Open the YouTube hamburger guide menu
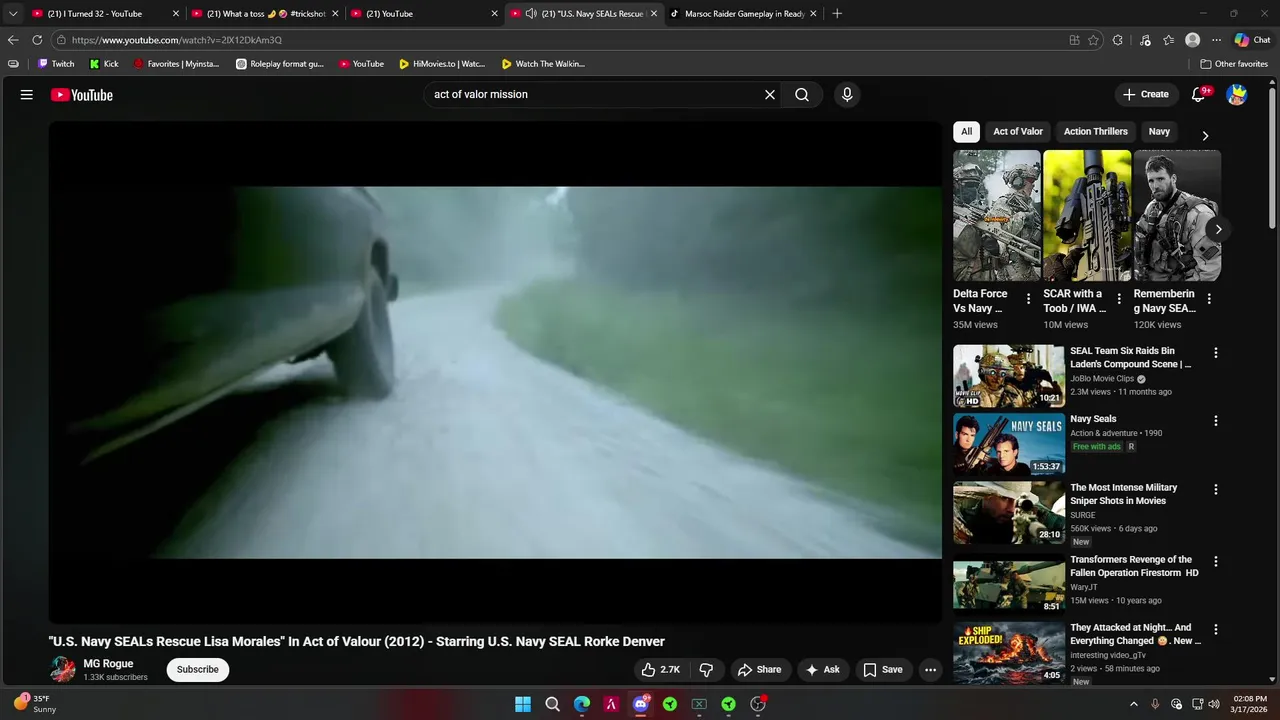1280x720 pixels. (27, 95)
